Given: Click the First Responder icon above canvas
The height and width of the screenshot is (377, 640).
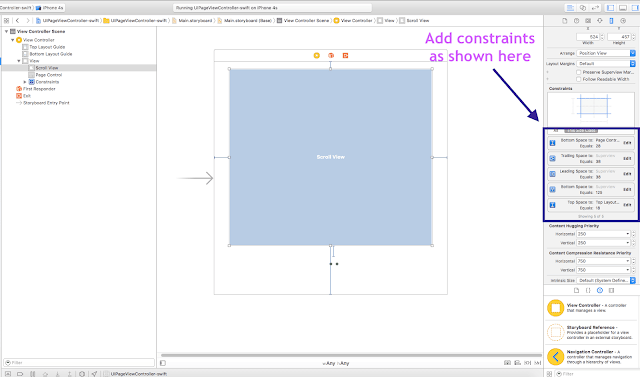Looking at the screenshot, I should click(331, 55).
